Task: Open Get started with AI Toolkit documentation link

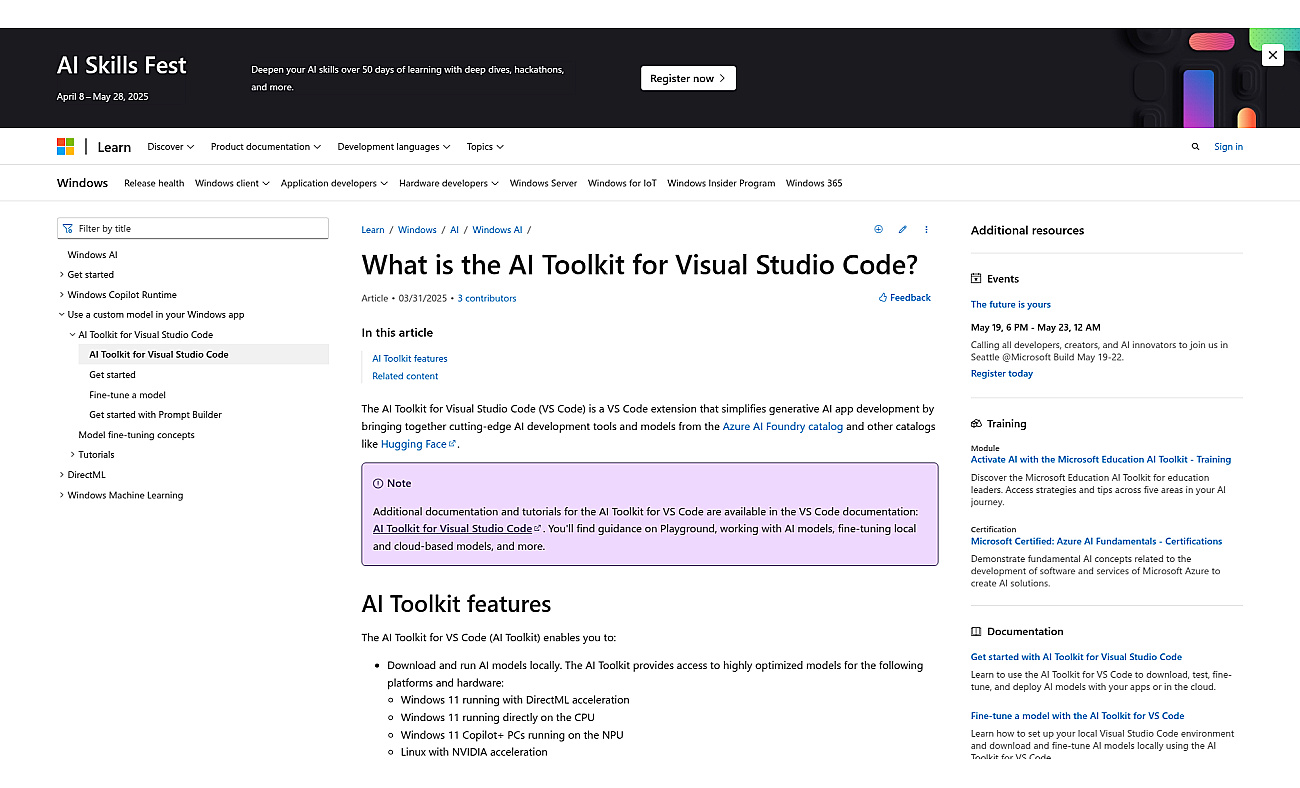Action: [1076, 657]
